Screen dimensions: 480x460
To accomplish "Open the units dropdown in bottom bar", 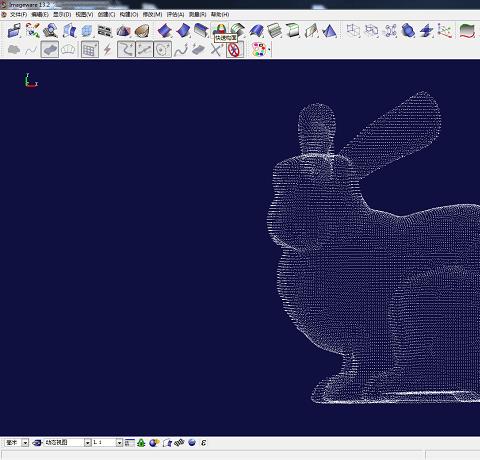I will tap(25, 442).
